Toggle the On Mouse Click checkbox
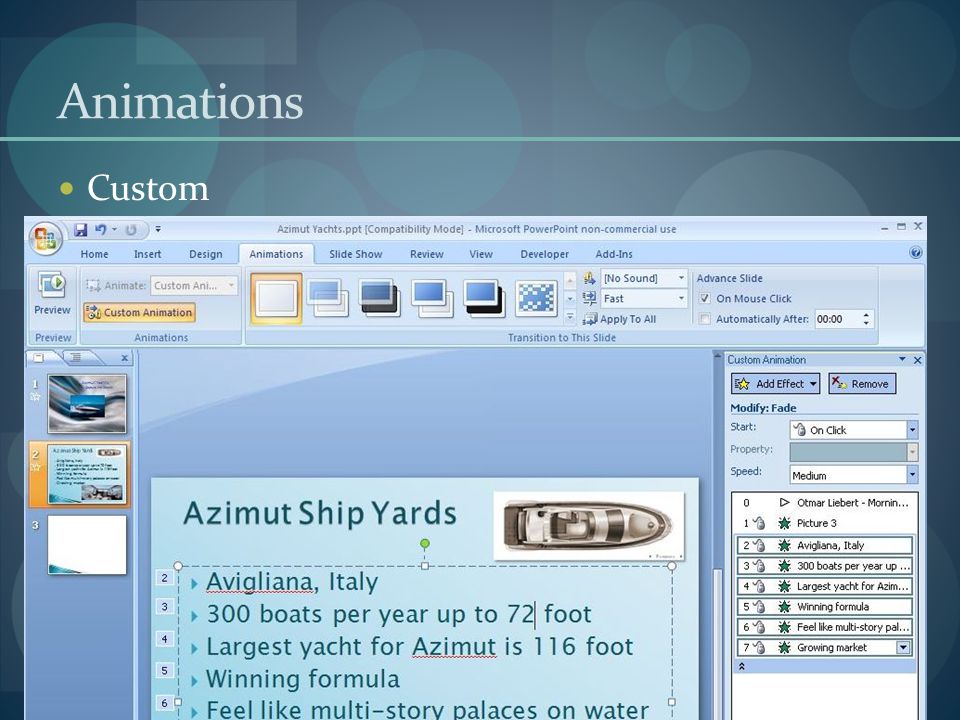 [705, 298]
